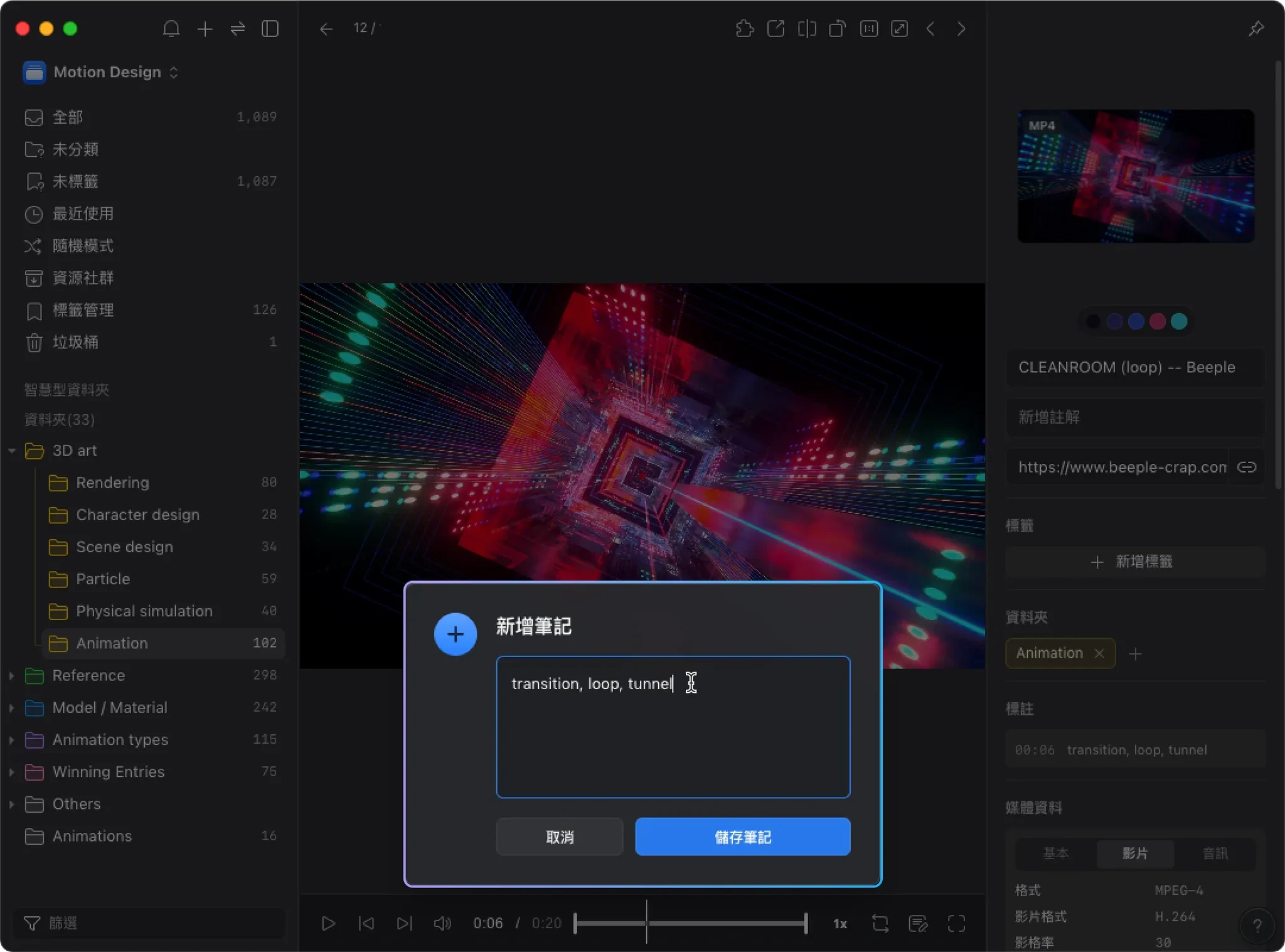Go back with the left arrow
This screenshot has height=952, width=1285.
click(326, 29)
